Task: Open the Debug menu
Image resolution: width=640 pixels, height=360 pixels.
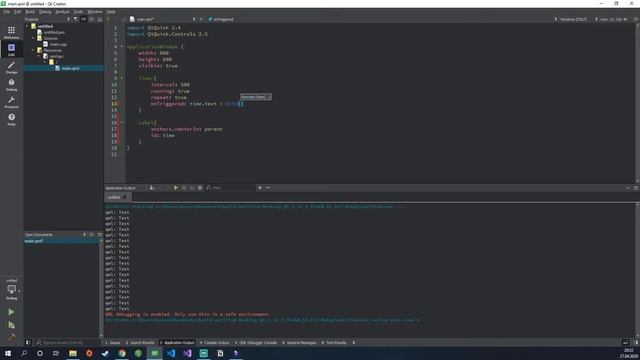Action: point(45,12)
